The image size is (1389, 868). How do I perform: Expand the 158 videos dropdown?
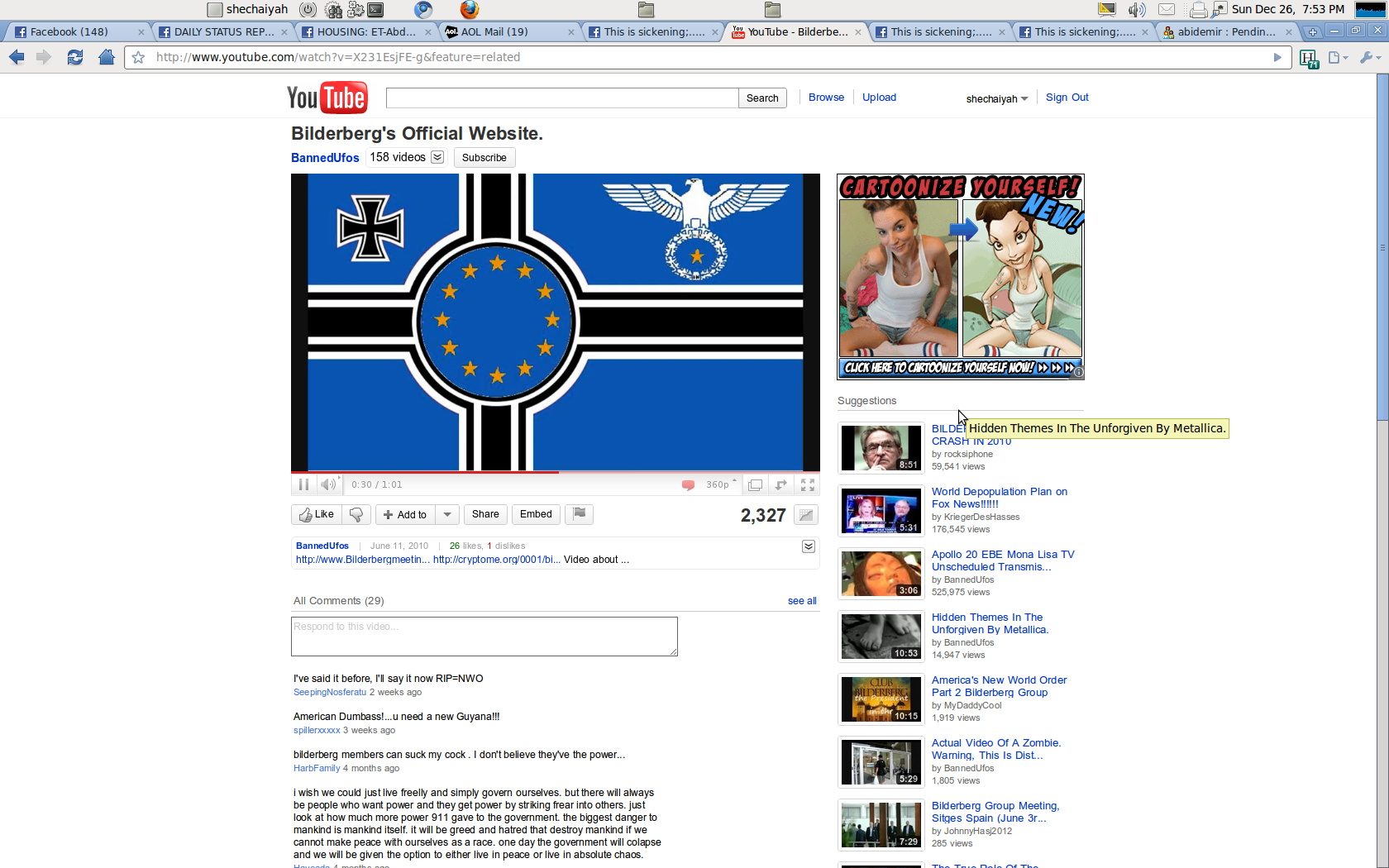pyautogui.click(x=437, y=157)
